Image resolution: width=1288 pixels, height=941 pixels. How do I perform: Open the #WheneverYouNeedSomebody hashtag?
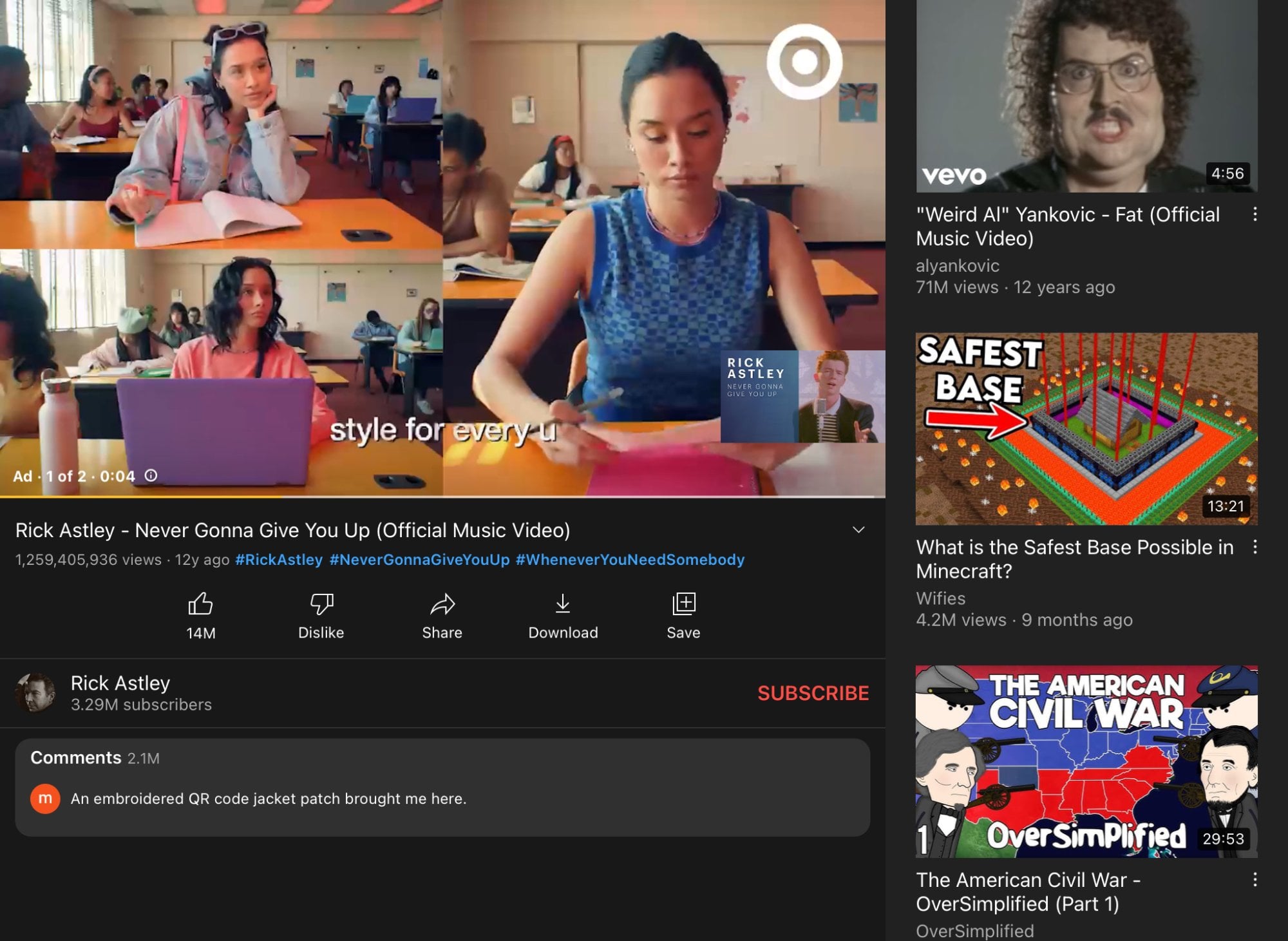[630, 560]
